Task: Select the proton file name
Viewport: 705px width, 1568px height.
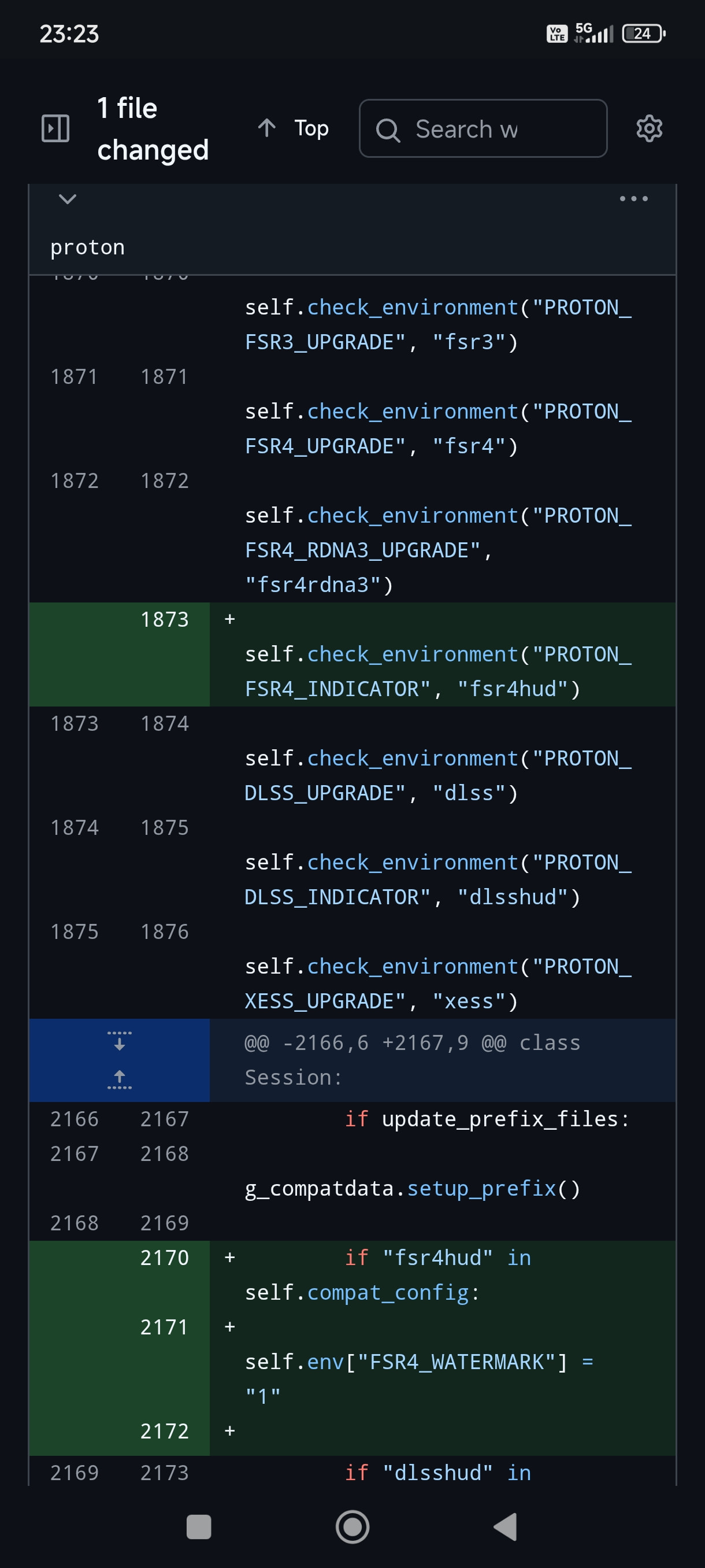Action: pos(88,247)
